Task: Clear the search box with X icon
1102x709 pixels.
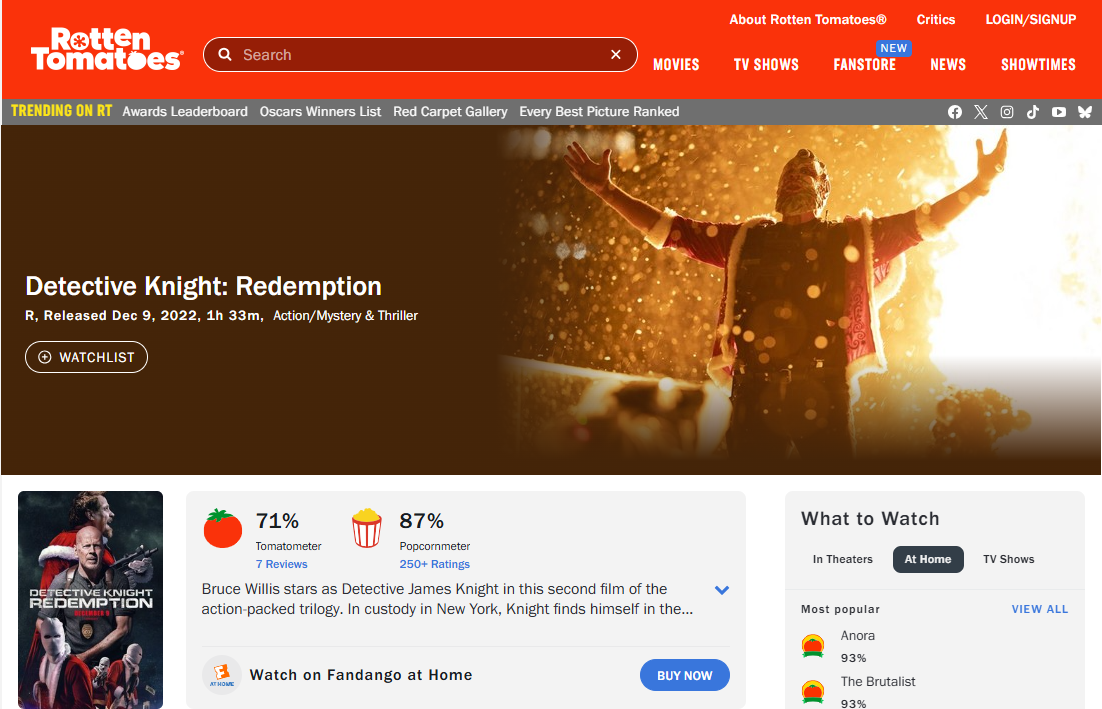Action: 616,55
